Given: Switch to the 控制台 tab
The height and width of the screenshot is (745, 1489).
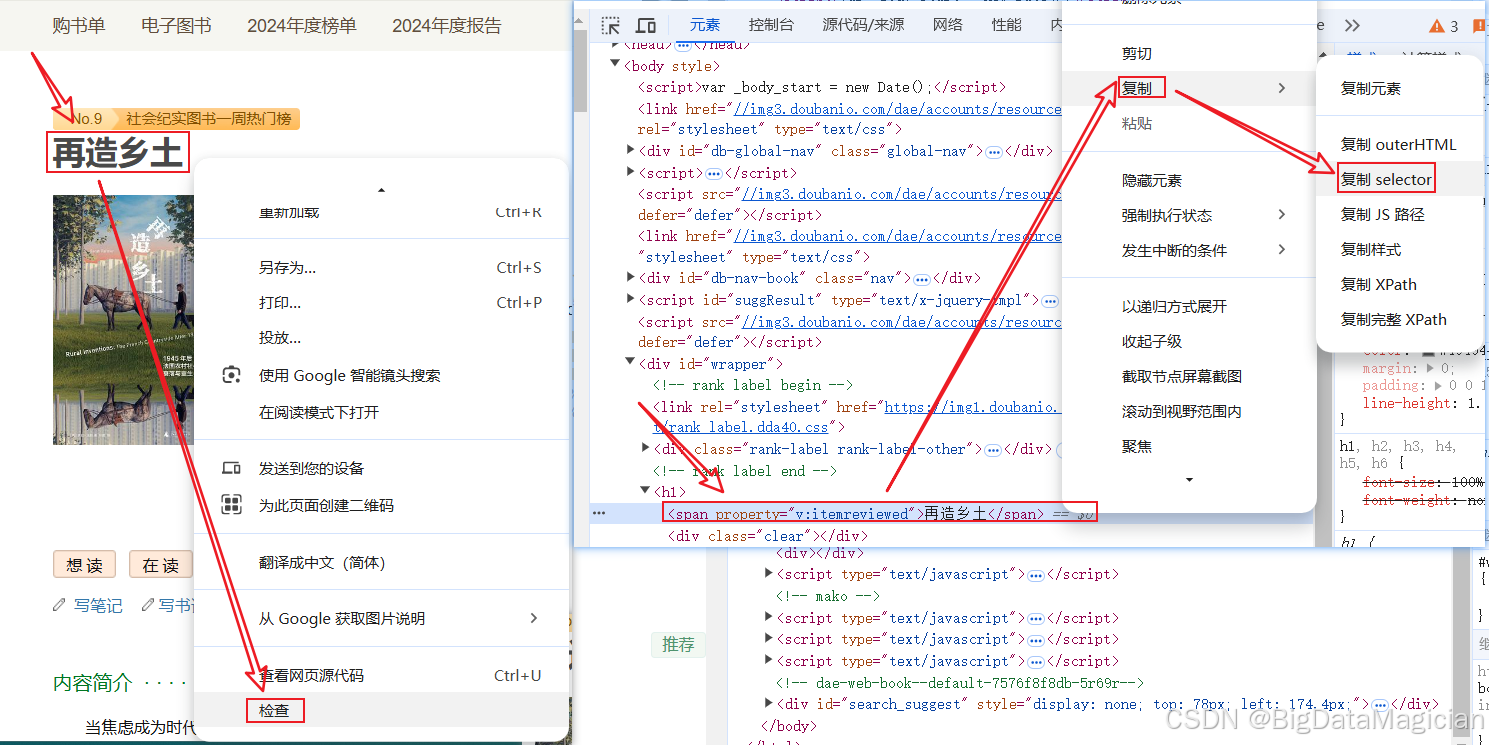Looking at the screenshot, I should 771,25.
